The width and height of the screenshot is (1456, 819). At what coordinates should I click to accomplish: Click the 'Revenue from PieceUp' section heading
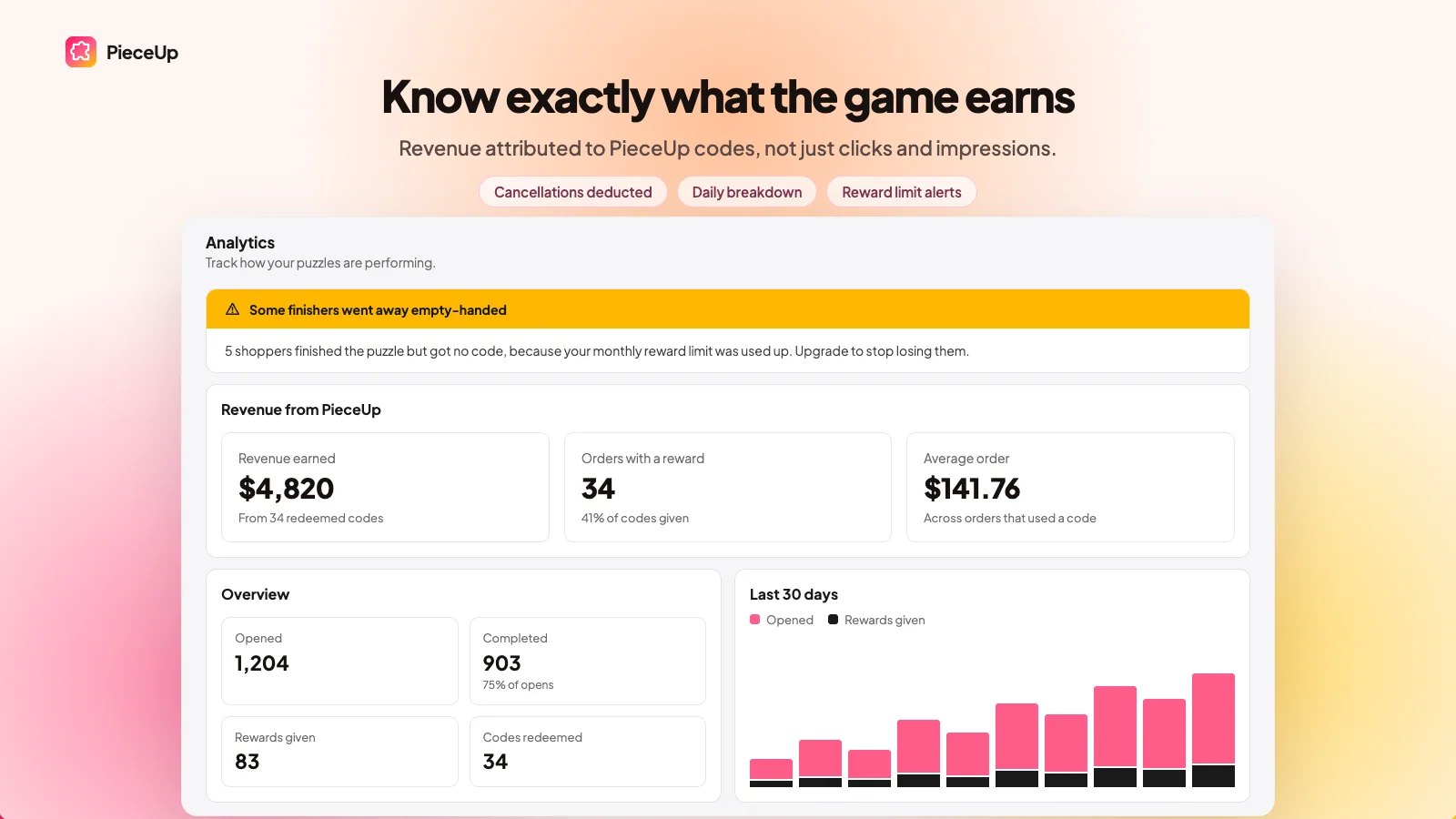(x=301, y=409)
